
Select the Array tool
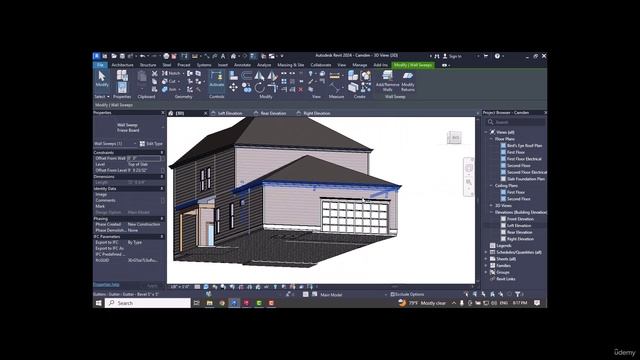click(x=284, y=81)
